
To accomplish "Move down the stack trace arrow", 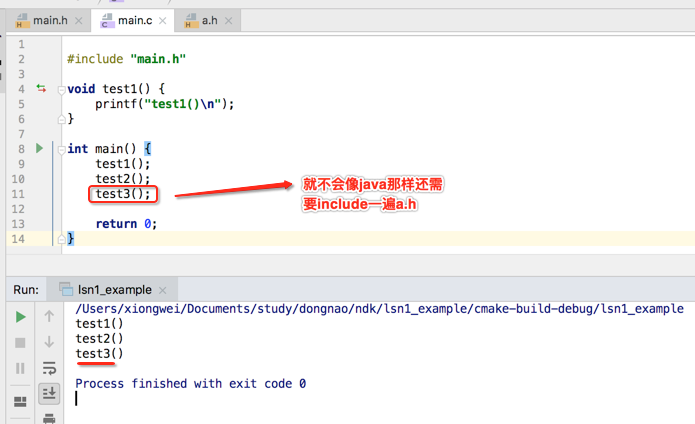I will [x=49, y=342].
